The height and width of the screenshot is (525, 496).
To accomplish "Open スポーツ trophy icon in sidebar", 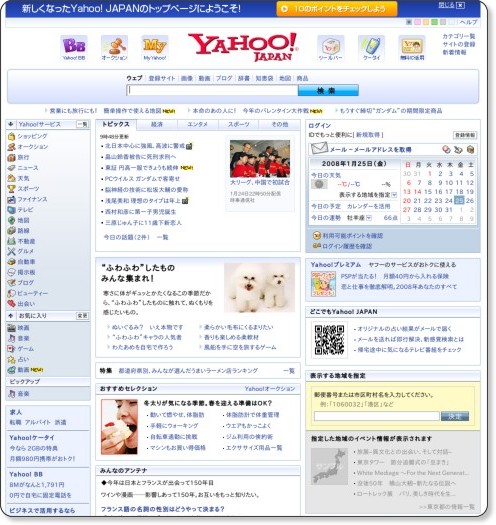I will click(x=11, y=189).
